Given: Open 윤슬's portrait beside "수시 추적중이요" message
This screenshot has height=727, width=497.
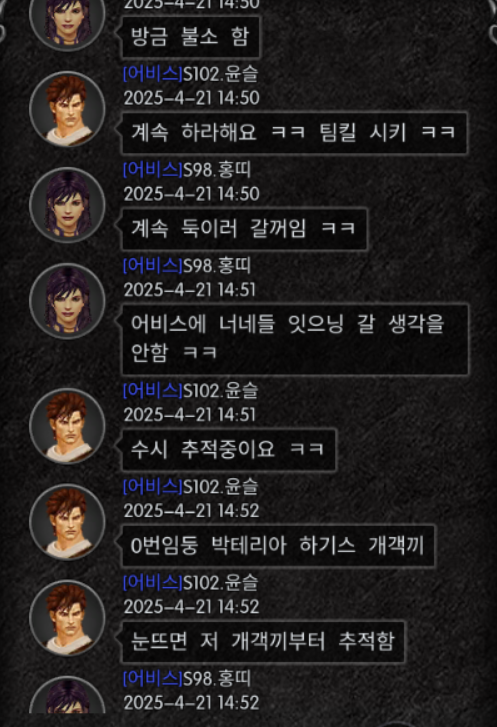Looking at the screenshot, I should pos(67,426).
